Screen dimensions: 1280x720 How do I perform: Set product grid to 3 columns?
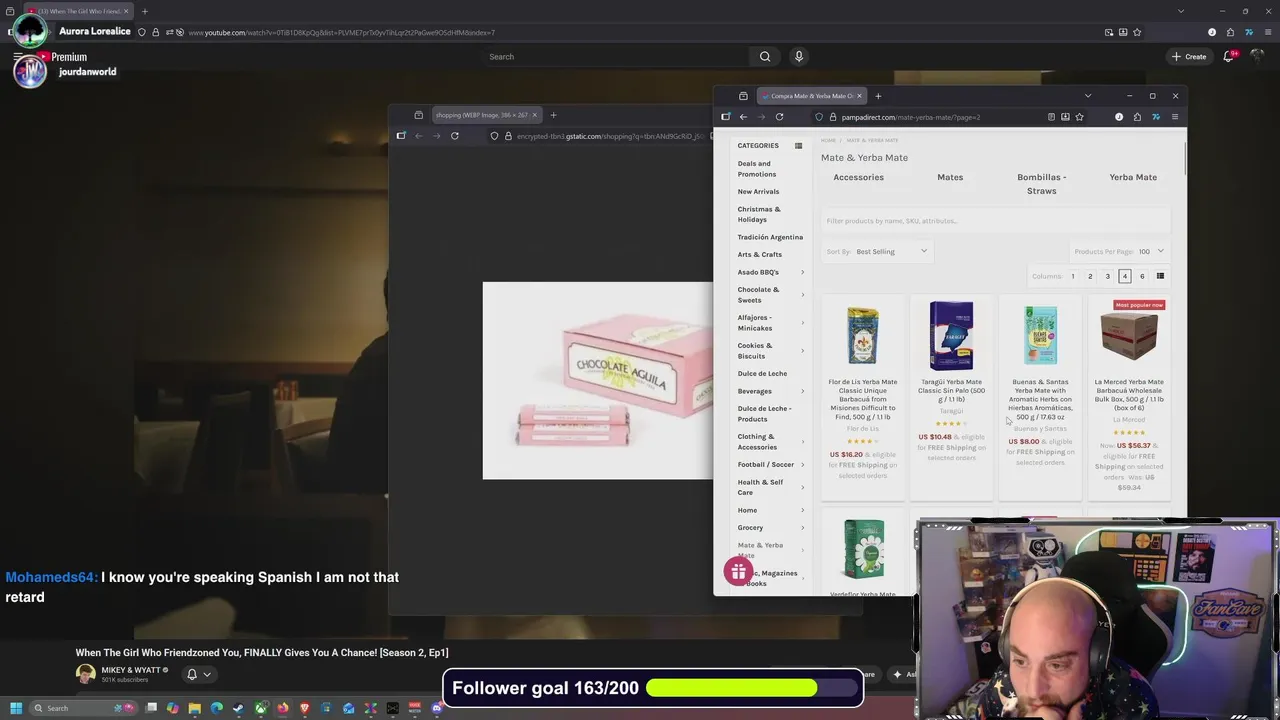click(x=1107, y=276)
